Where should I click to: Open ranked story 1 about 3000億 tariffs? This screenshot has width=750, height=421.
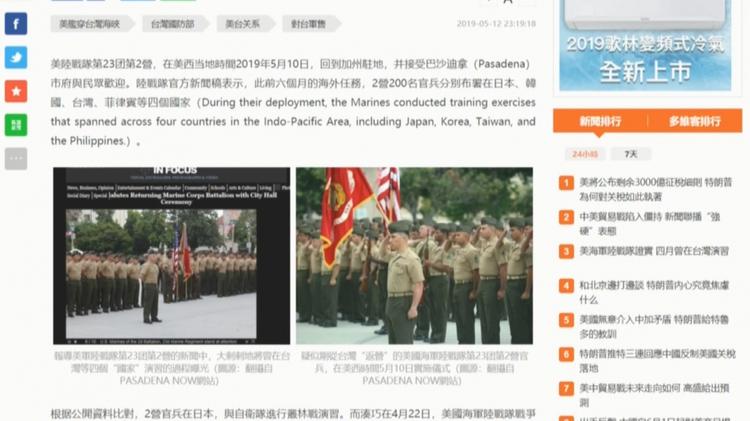tap(655, 189)
